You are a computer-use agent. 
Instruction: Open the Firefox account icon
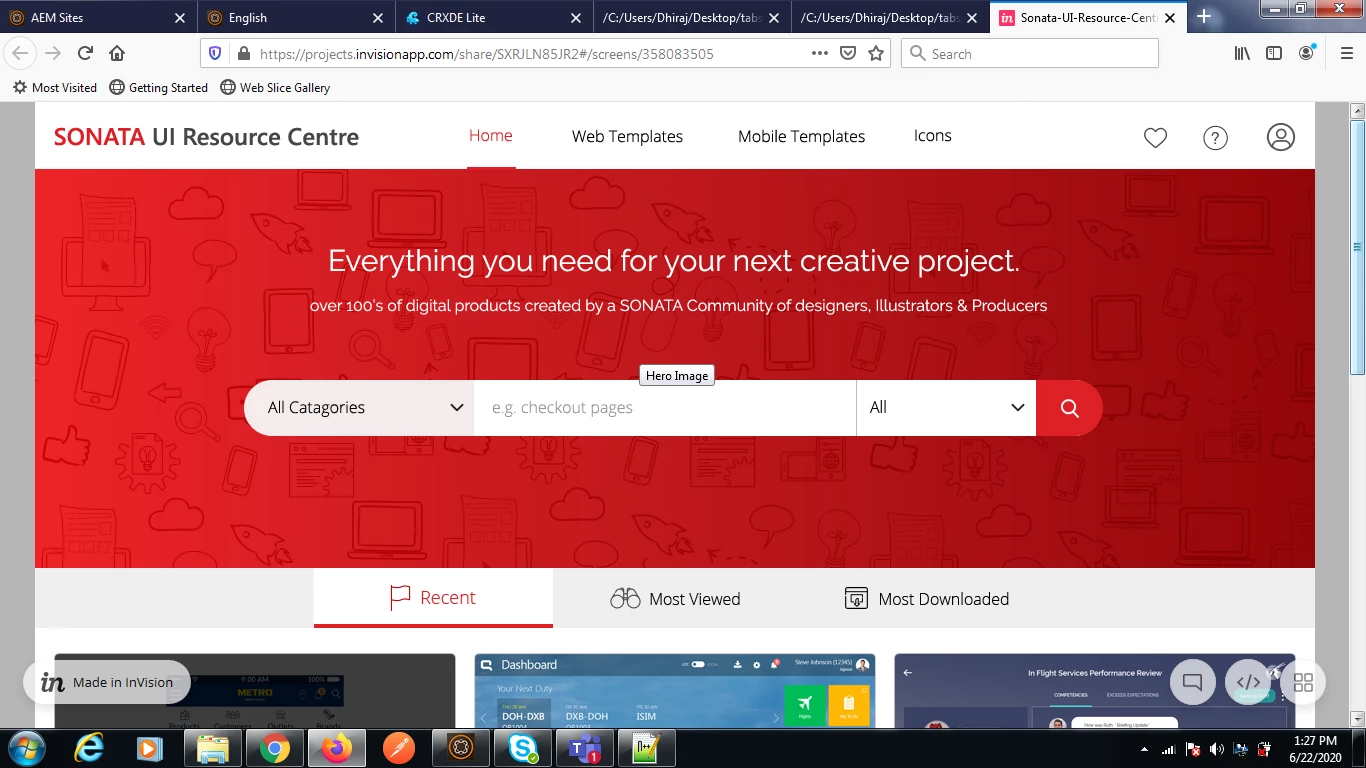[1306, 54]
